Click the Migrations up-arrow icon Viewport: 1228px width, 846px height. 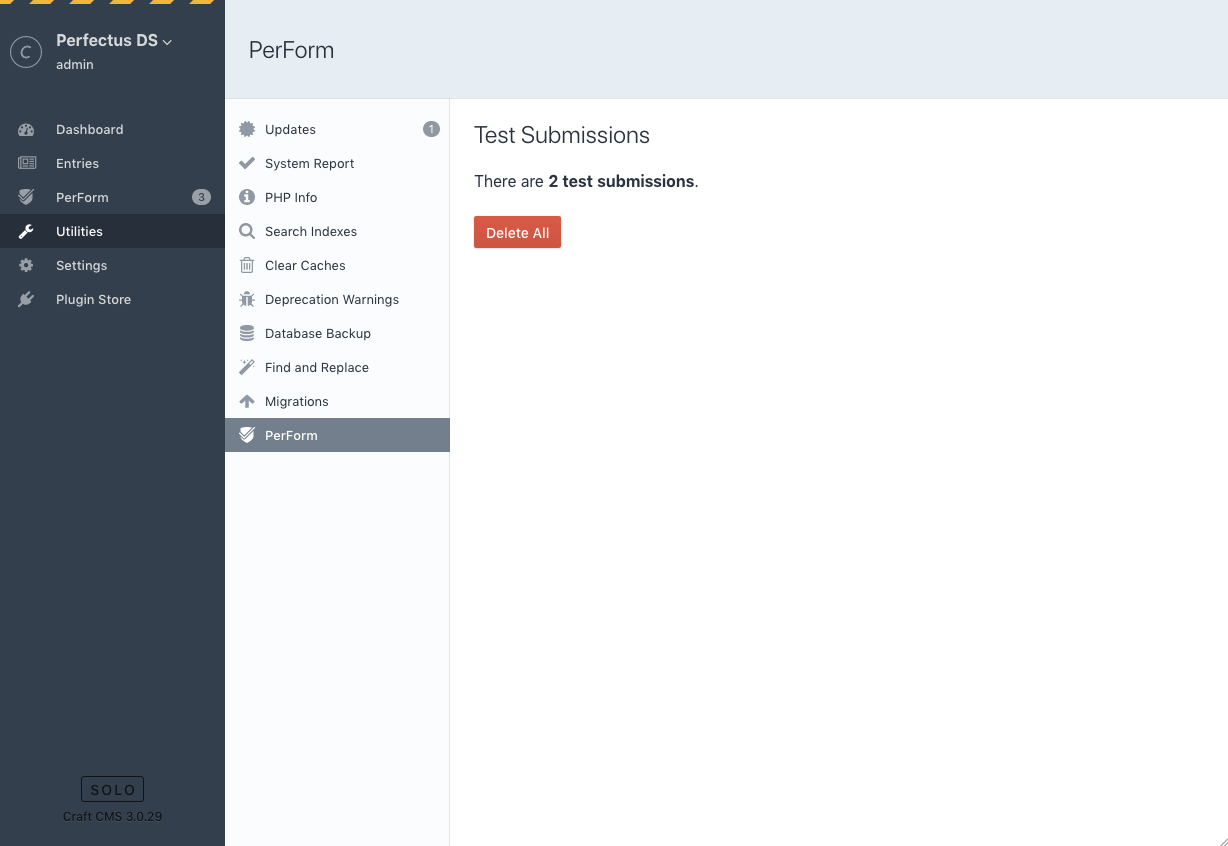[x=247, y=402]
